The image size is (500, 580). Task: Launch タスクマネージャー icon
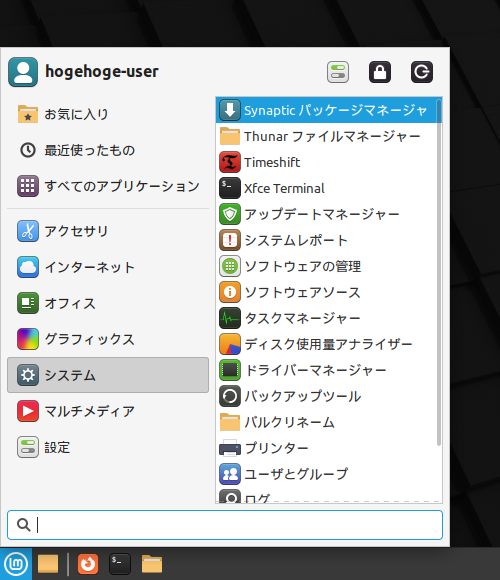230,318
